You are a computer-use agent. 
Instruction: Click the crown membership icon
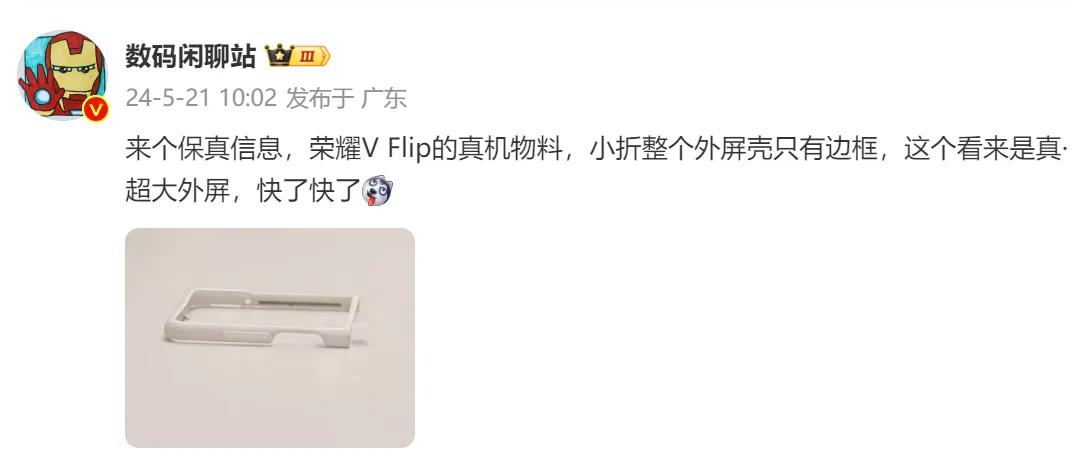point(278,56)
